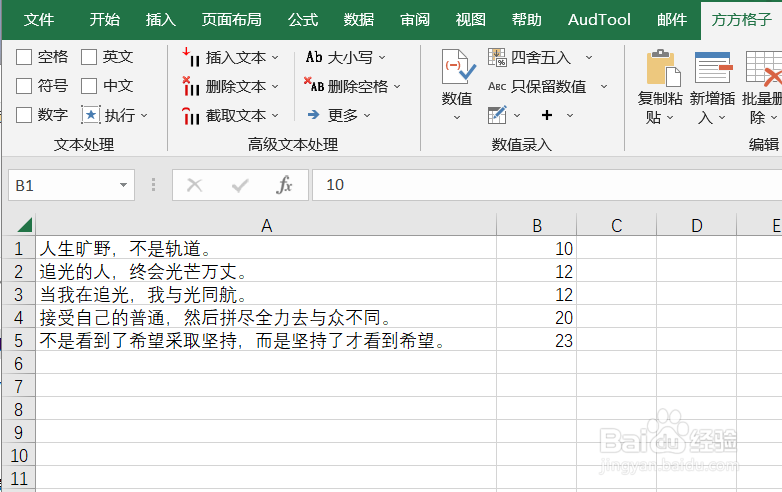This screenshot has width=782, height=492.
Task: Click the large 数值 document icon
Action: point(458,67)
